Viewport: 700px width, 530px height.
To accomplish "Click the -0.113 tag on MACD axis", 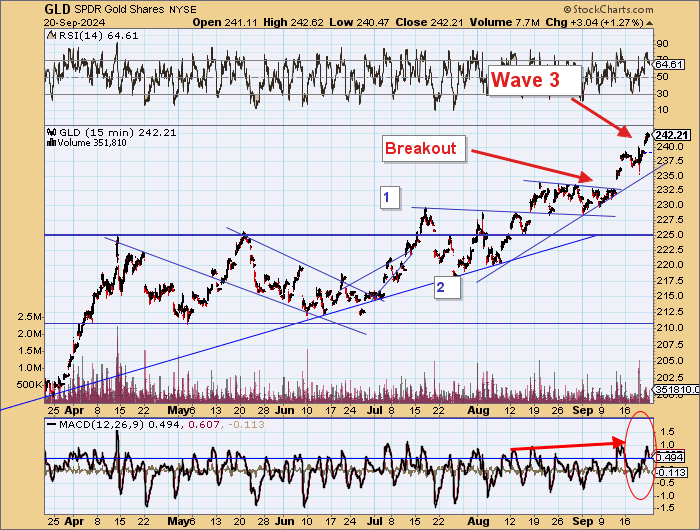I will tap(671, 472).
